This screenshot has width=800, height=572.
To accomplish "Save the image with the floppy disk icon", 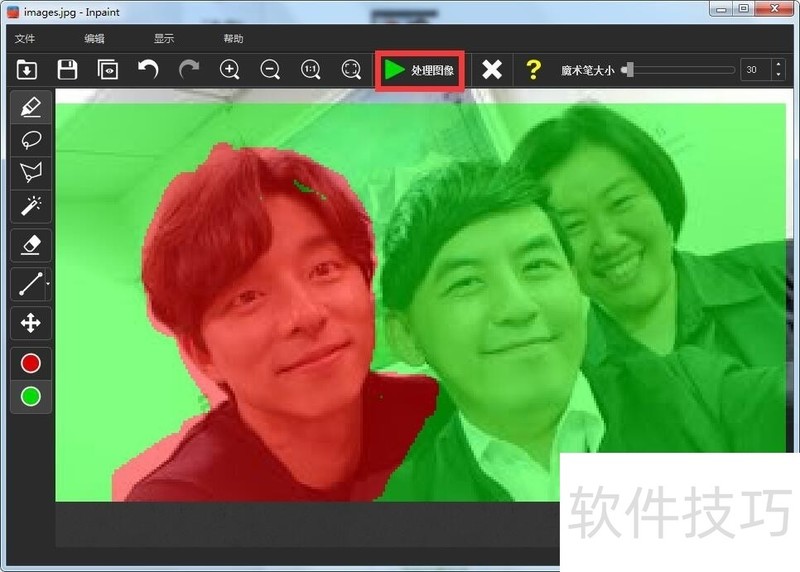I will coord(67,69).
